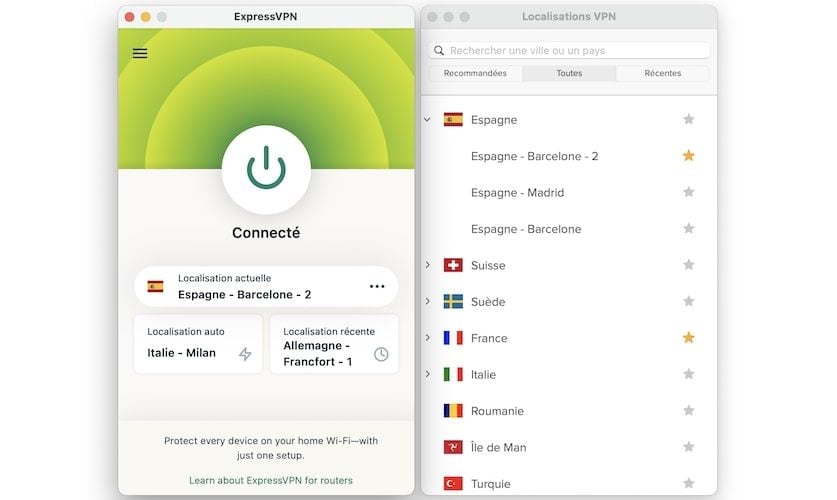Switch to the Récentes tab
This screenshot has width=837, height=500.
tap(662, 73)
